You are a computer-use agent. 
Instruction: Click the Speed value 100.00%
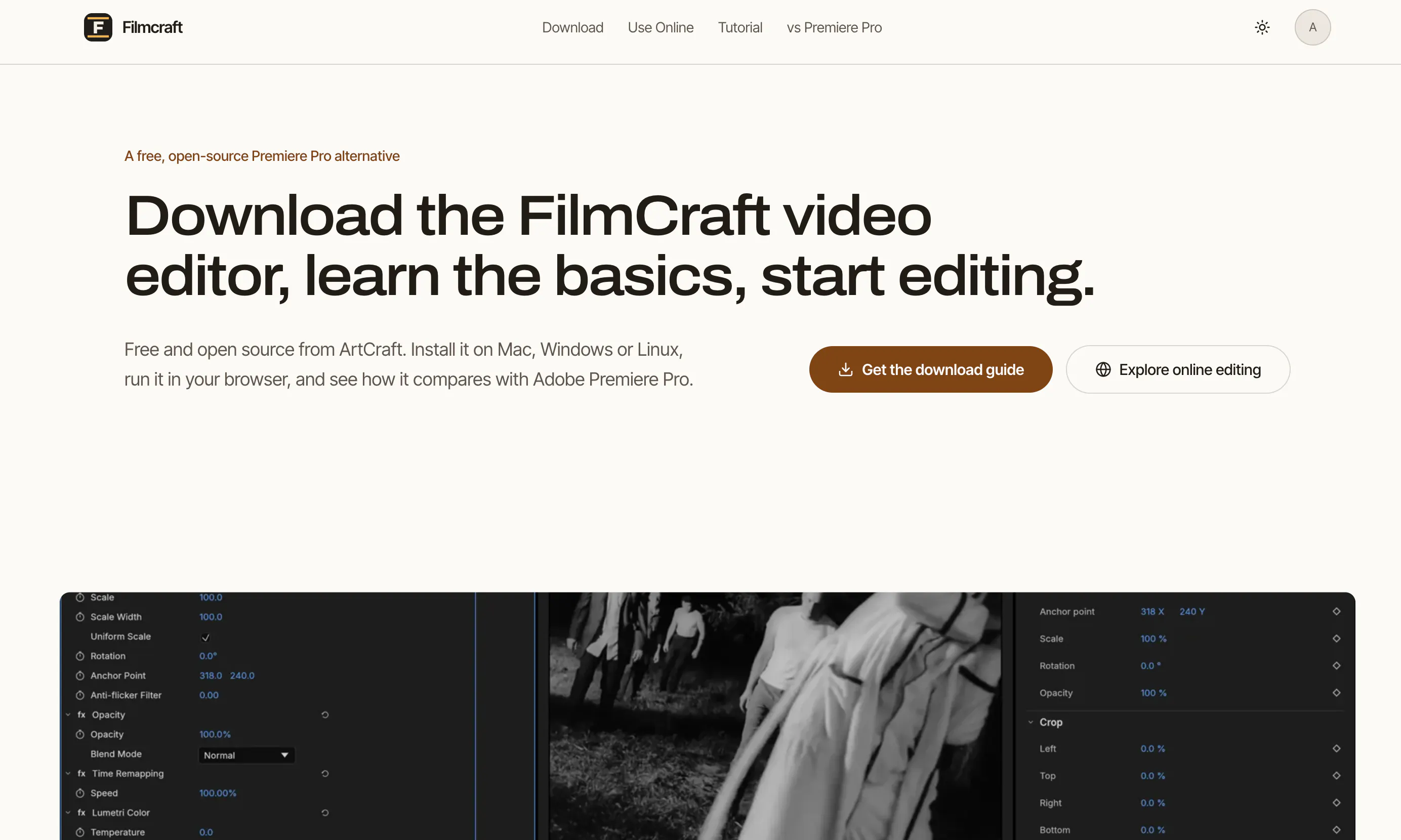[217, 792]
